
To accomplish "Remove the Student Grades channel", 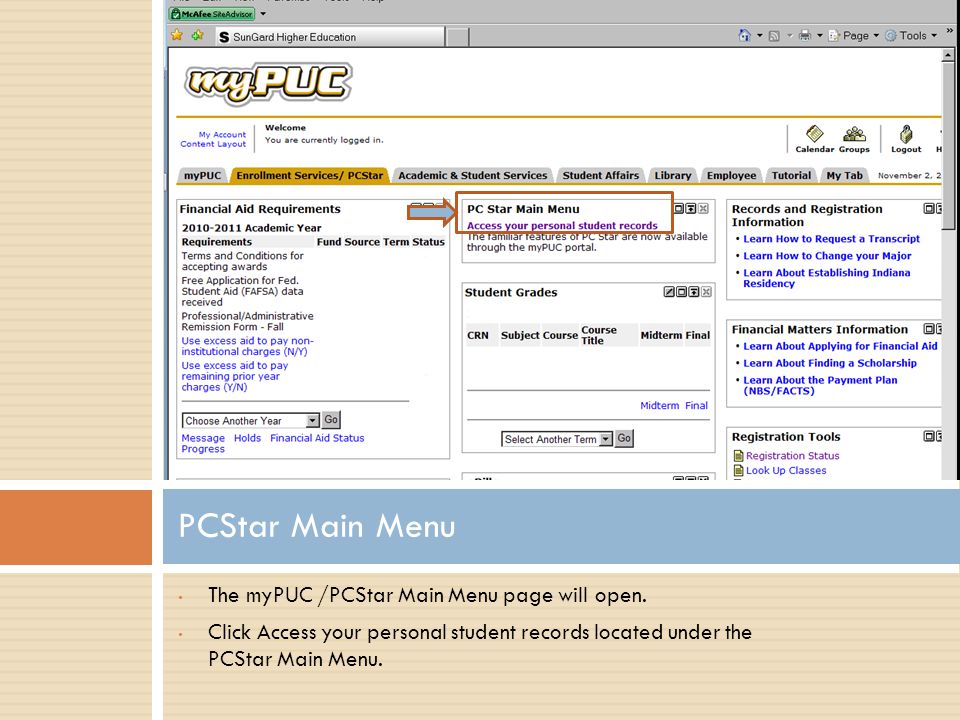I will coord(706,292).
